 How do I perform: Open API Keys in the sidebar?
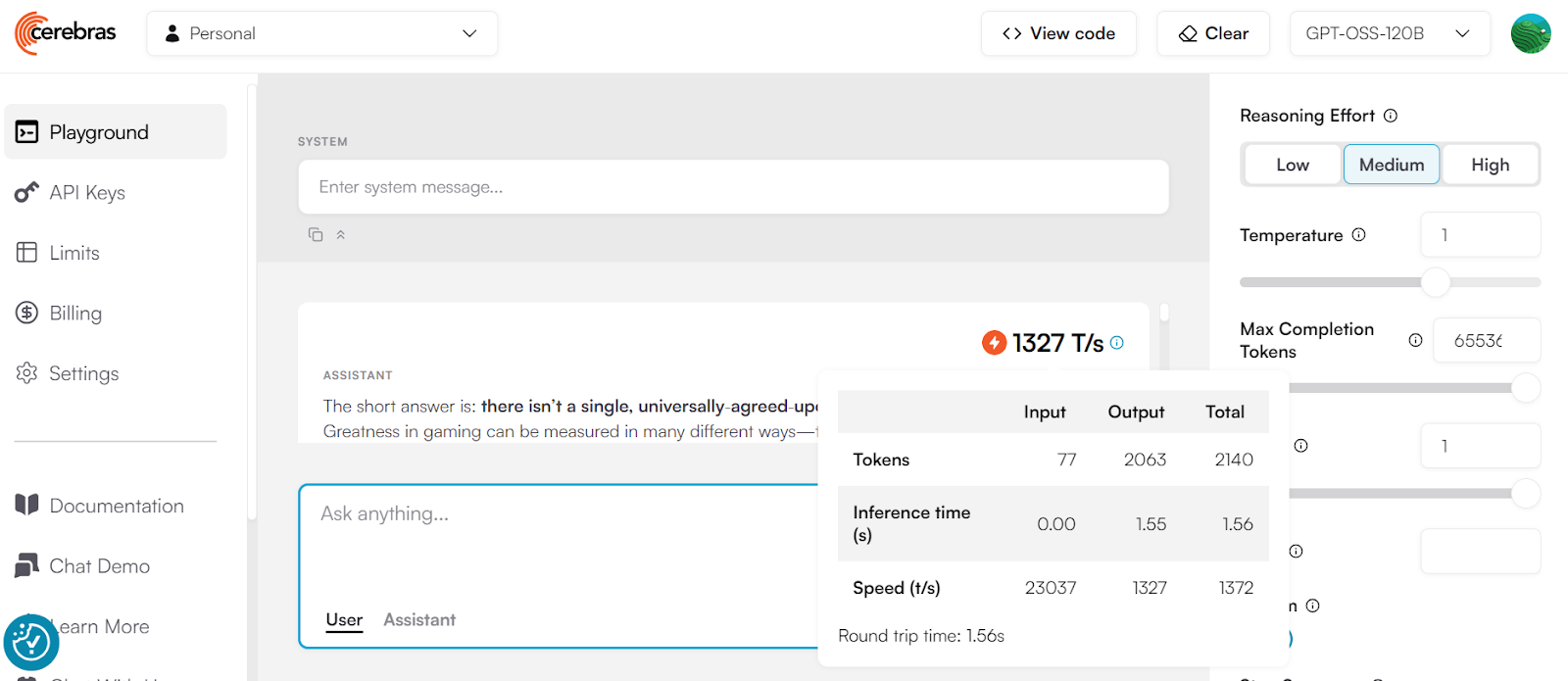87,193
